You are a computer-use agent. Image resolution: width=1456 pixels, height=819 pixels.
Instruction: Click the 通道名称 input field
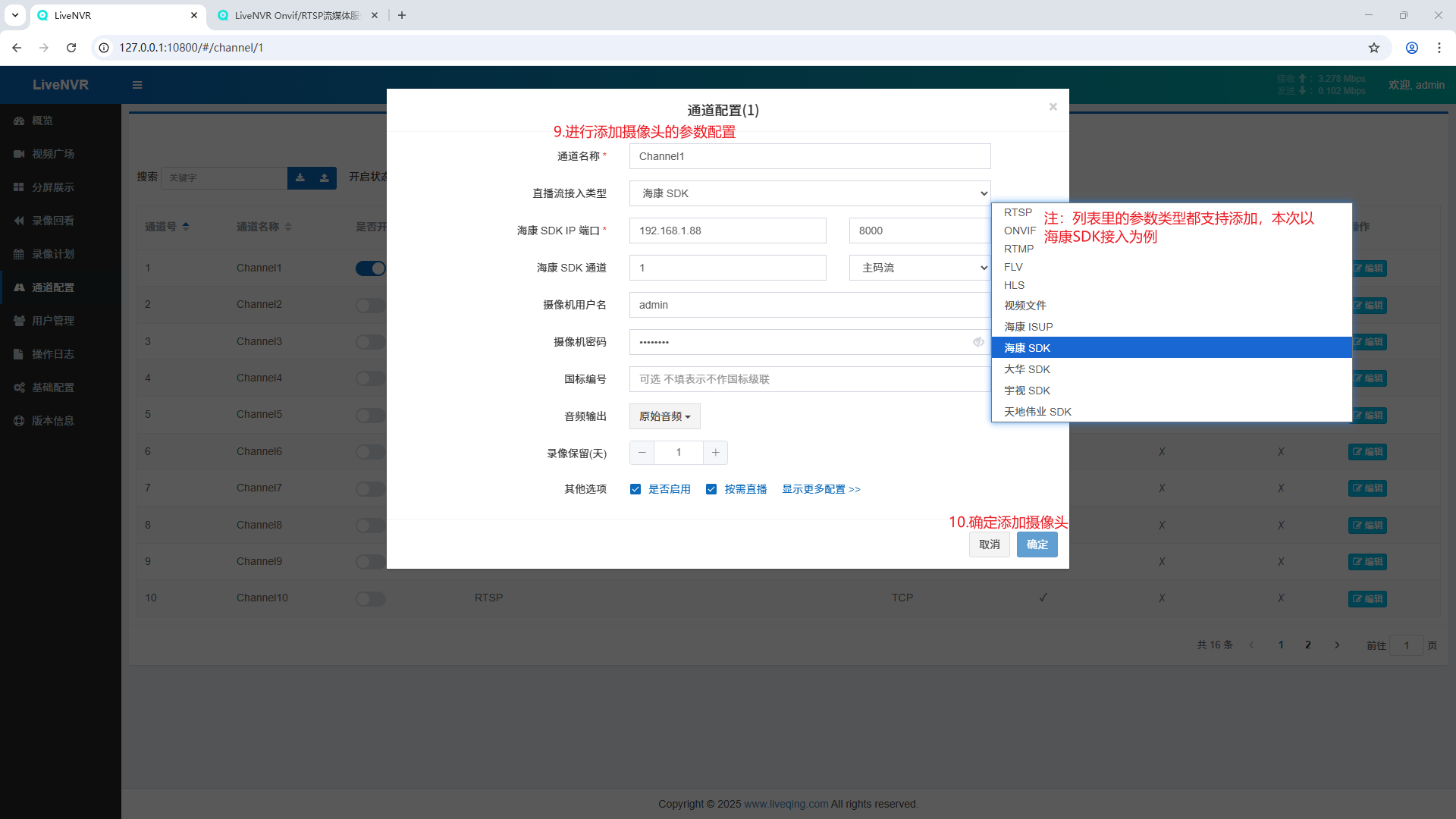tap(809, 156)
